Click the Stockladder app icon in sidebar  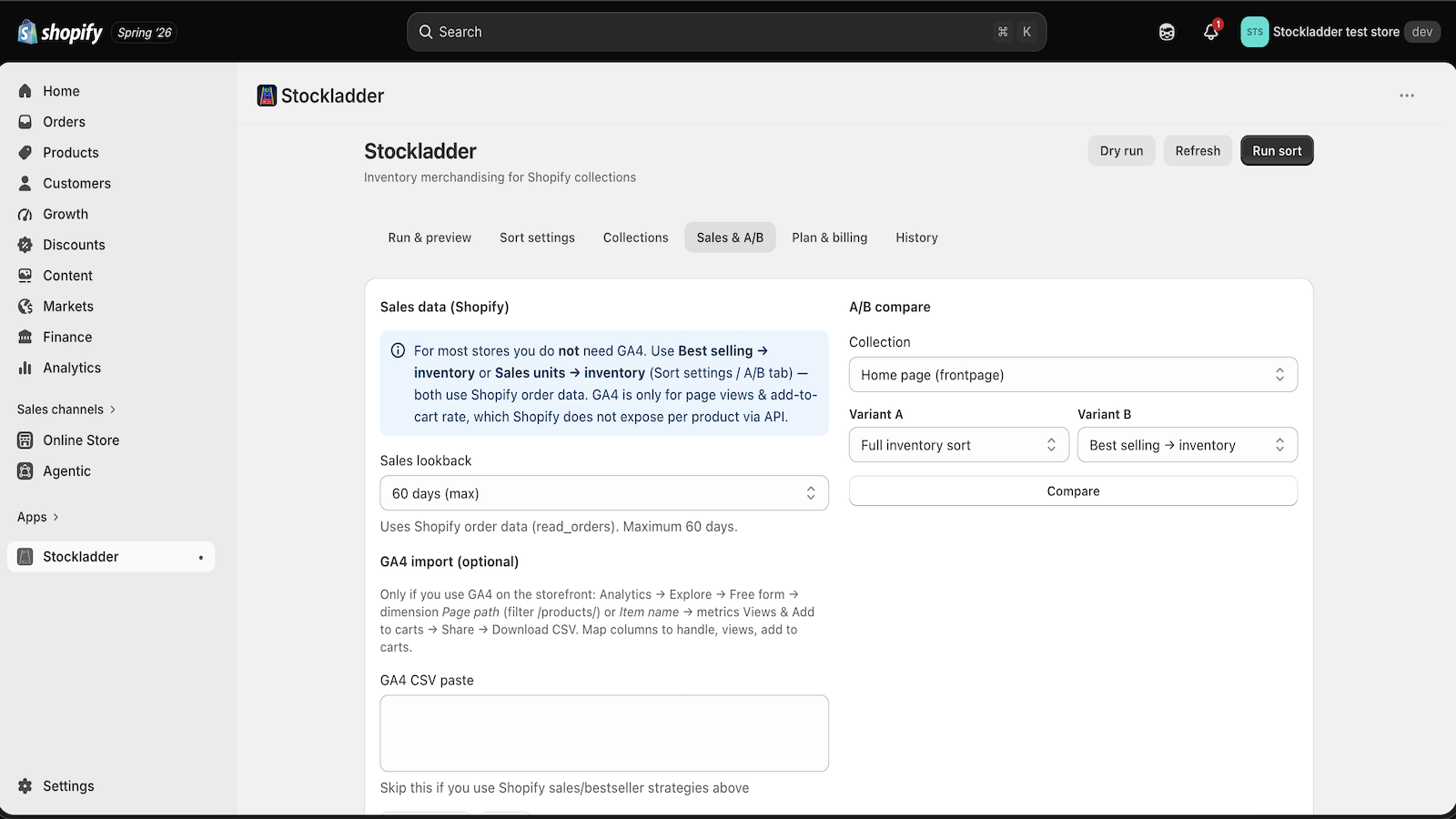(x=25, y=557)
